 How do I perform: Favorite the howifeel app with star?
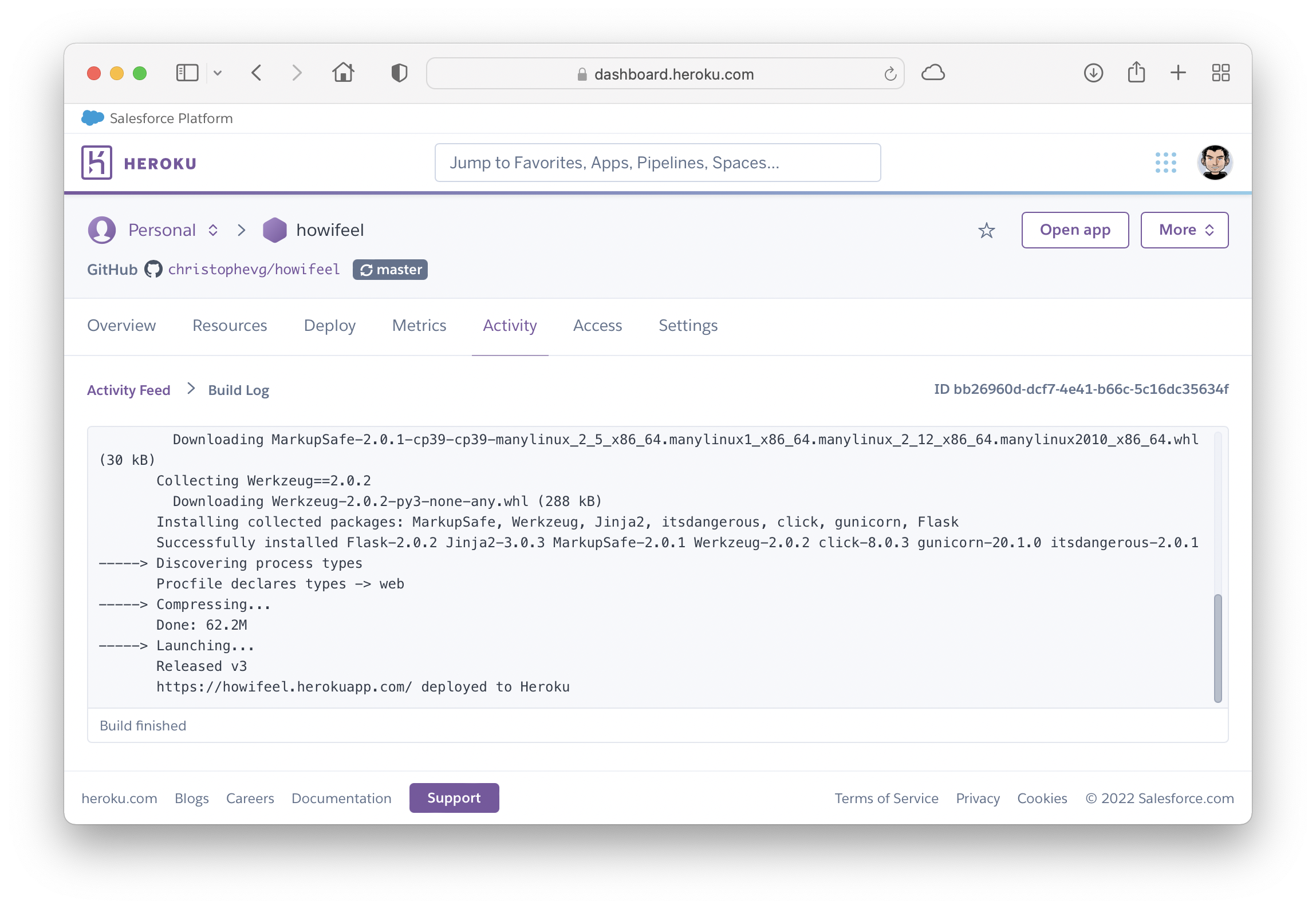click(986, 231)
